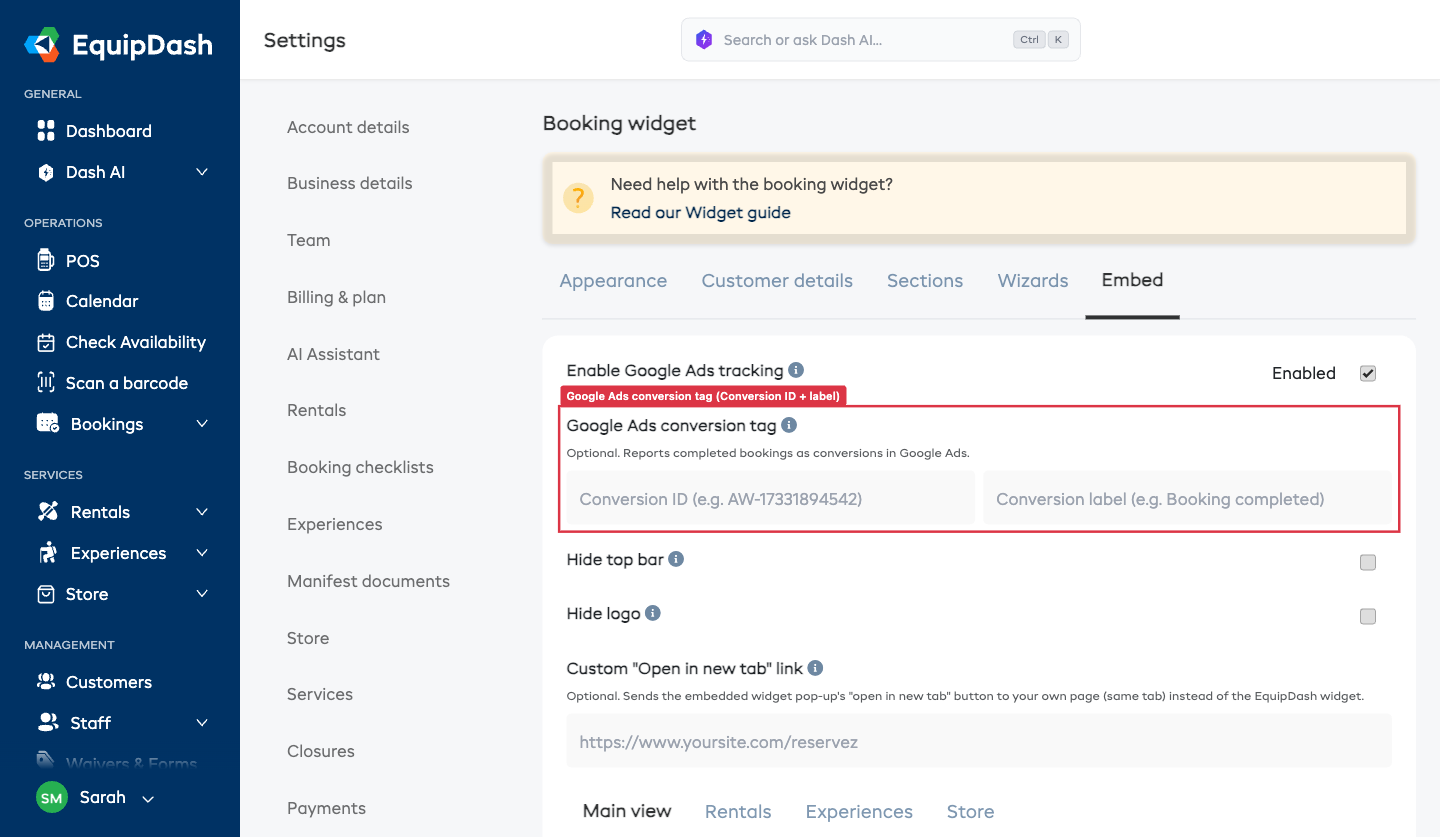Select the Rentals sub-tab under embed views

coord(738,812)
